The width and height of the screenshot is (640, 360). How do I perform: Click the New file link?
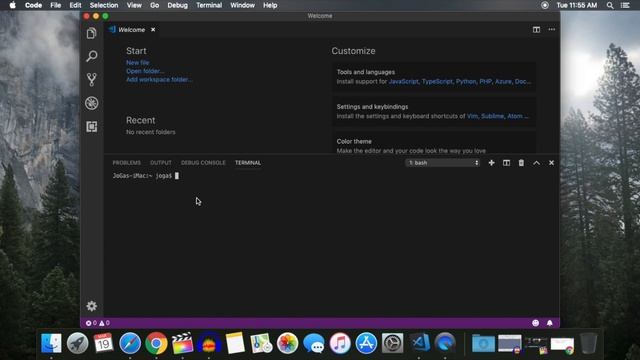point(138,62)
